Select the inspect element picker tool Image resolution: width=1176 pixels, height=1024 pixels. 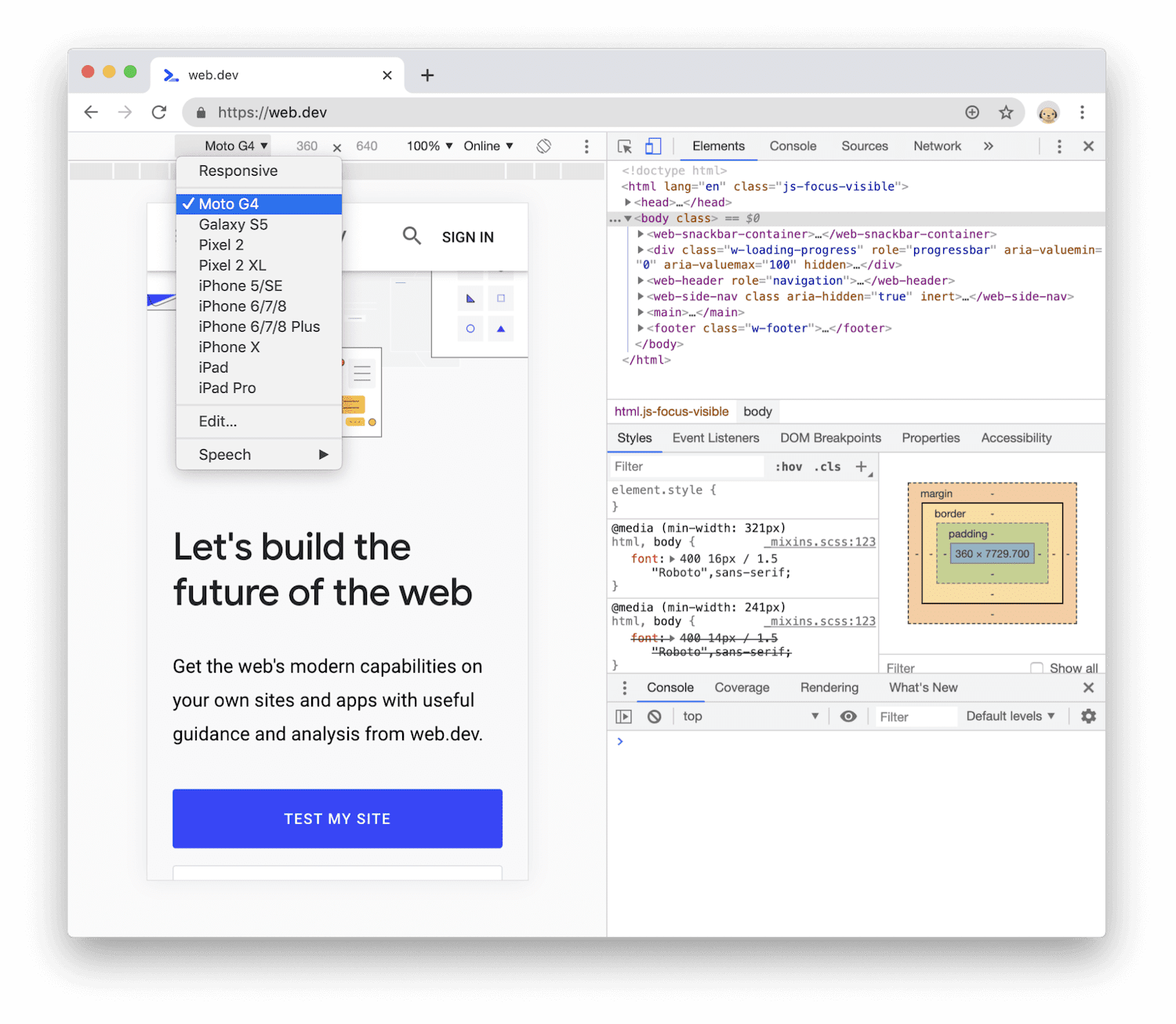click(624, 146)
